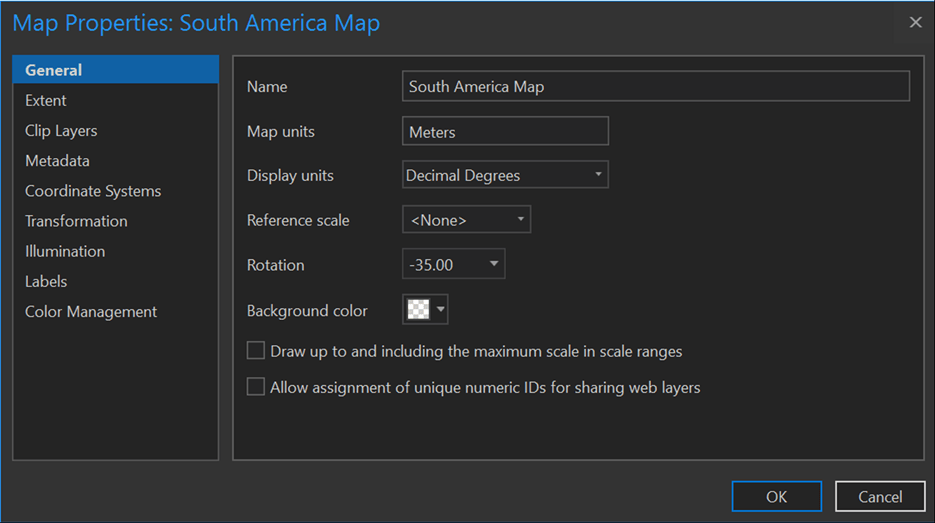Click the Map units Meters field
The width and height of the screenshot is (935, 523).
[x=505, y=132]
